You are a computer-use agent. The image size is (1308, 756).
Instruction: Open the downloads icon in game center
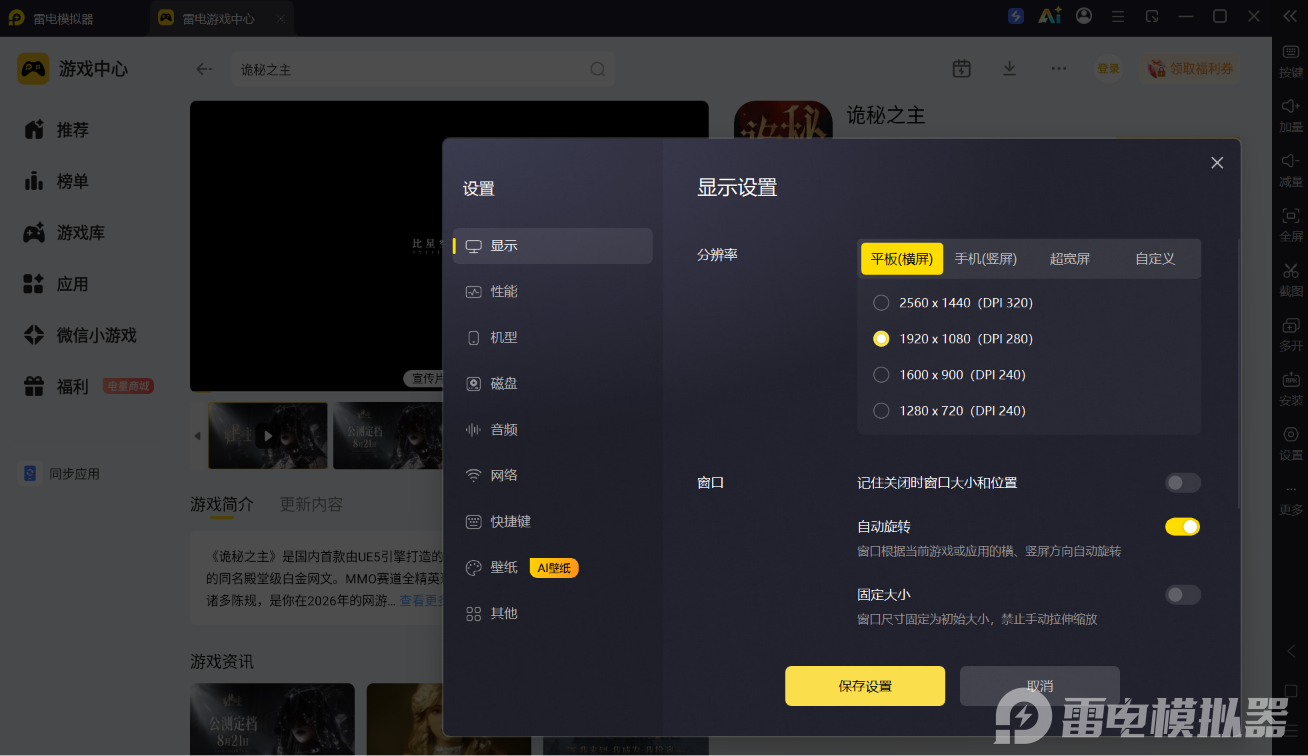point(1010,68)
